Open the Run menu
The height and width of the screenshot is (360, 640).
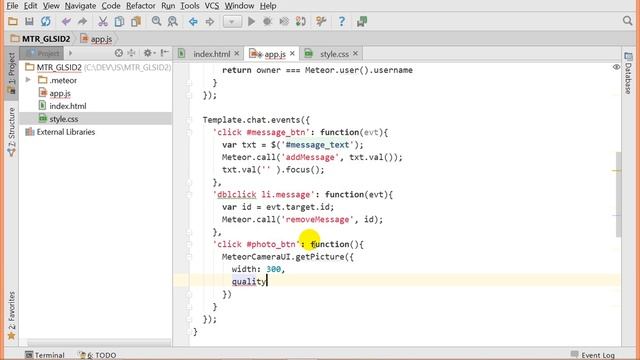coord(168,6)
